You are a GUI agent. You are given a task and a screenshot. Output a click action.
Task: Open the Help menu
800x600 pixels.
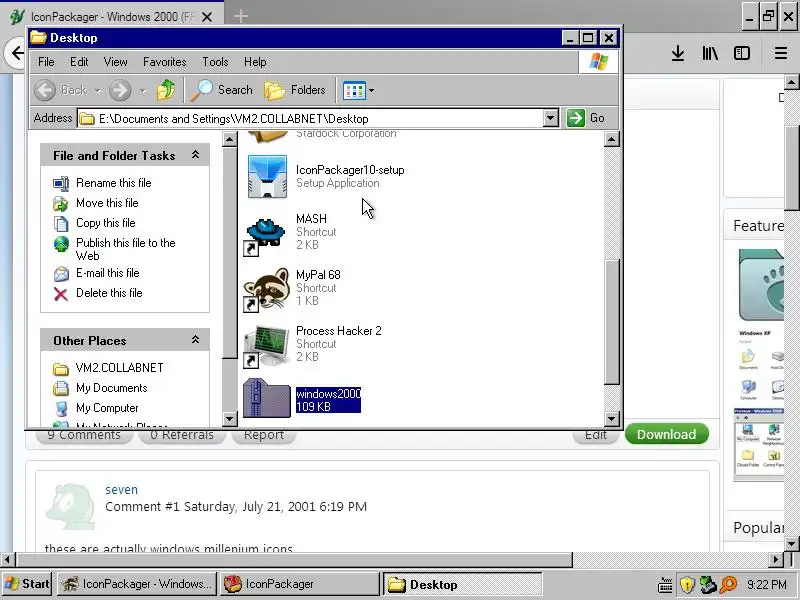coord(255,62)
